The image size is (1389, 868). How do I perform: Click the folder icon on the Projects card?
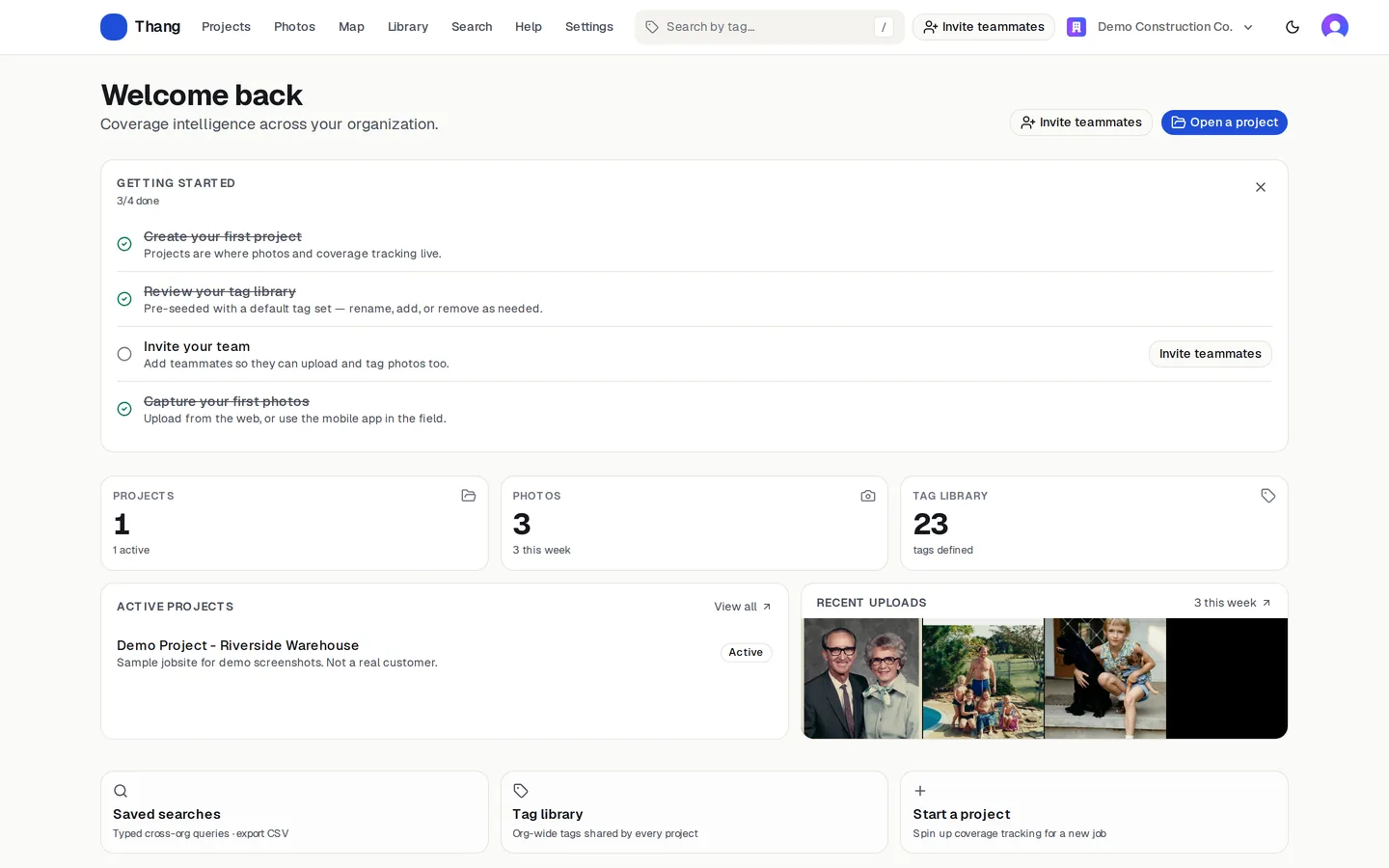469,496
